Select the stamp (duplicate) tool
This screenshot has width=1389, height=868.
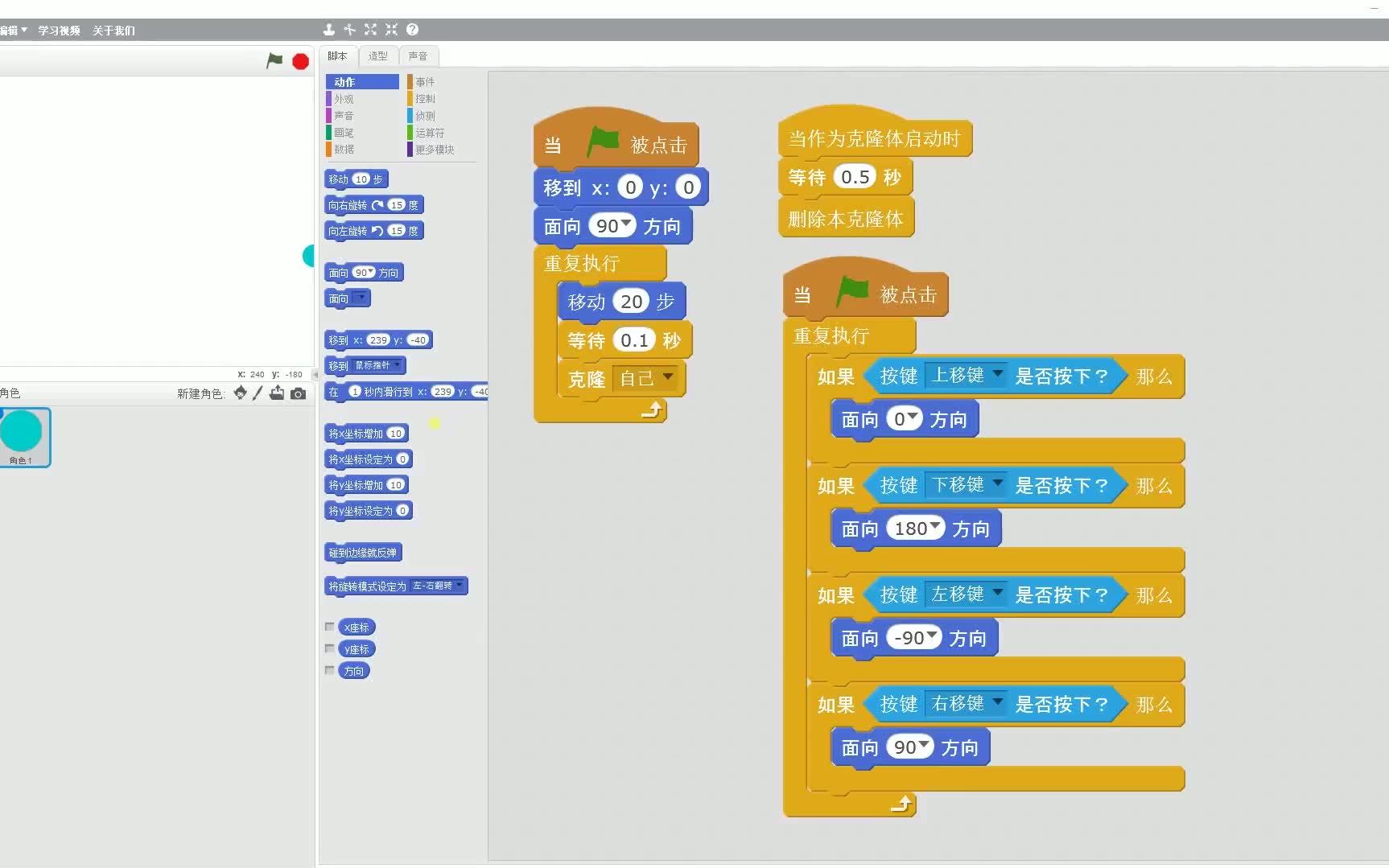click(x=328, y=30)
